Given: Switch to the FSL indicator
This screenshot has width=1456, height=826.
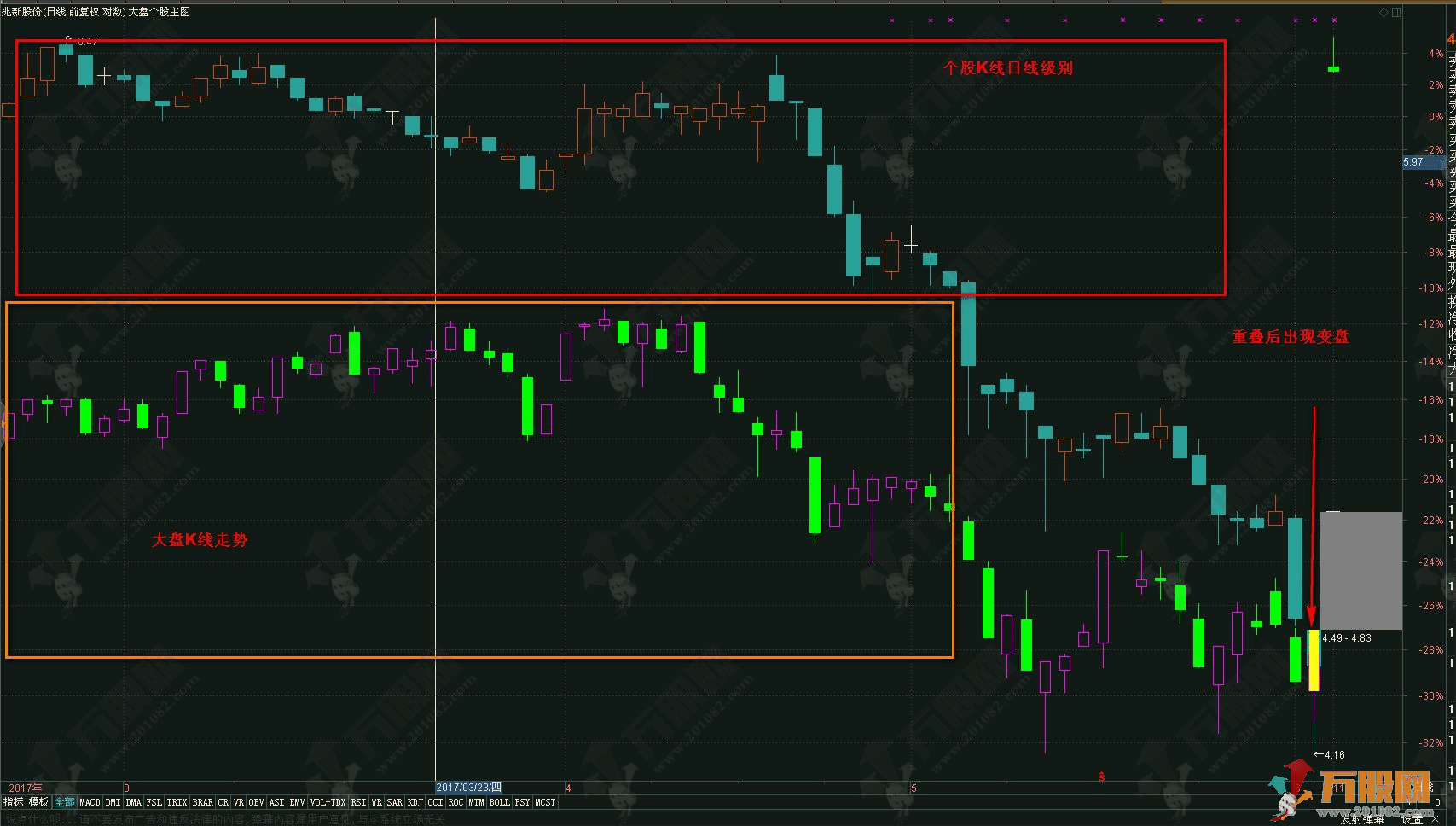Looking at the screenshot, I should [154, 802].
